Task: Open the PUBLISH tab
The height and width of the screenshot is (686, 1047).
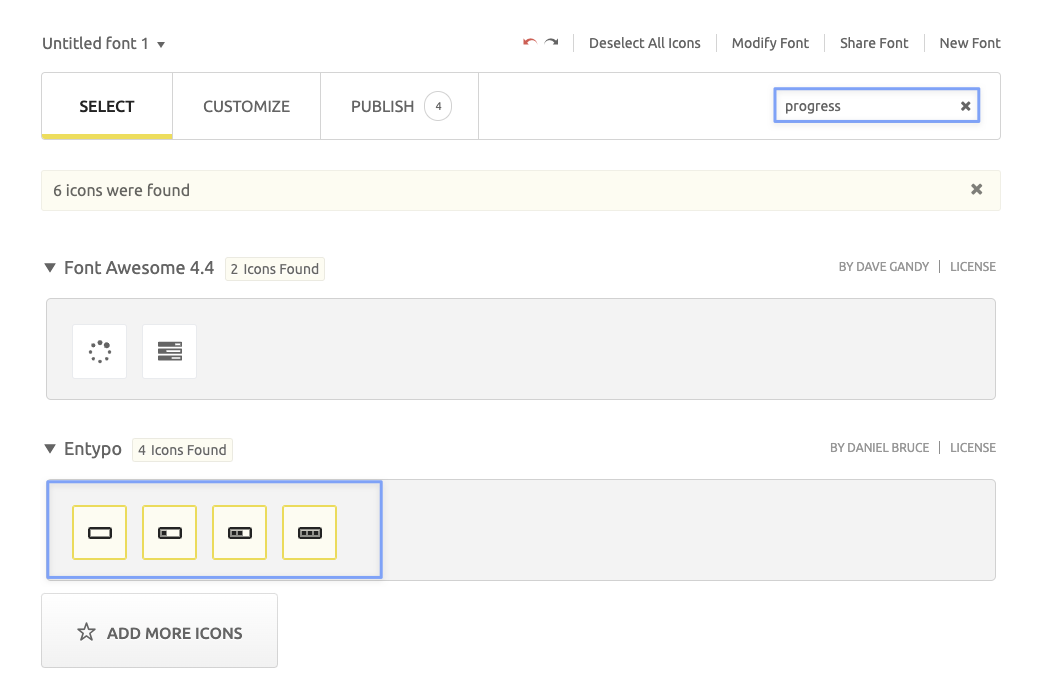Action: point(382,106)
